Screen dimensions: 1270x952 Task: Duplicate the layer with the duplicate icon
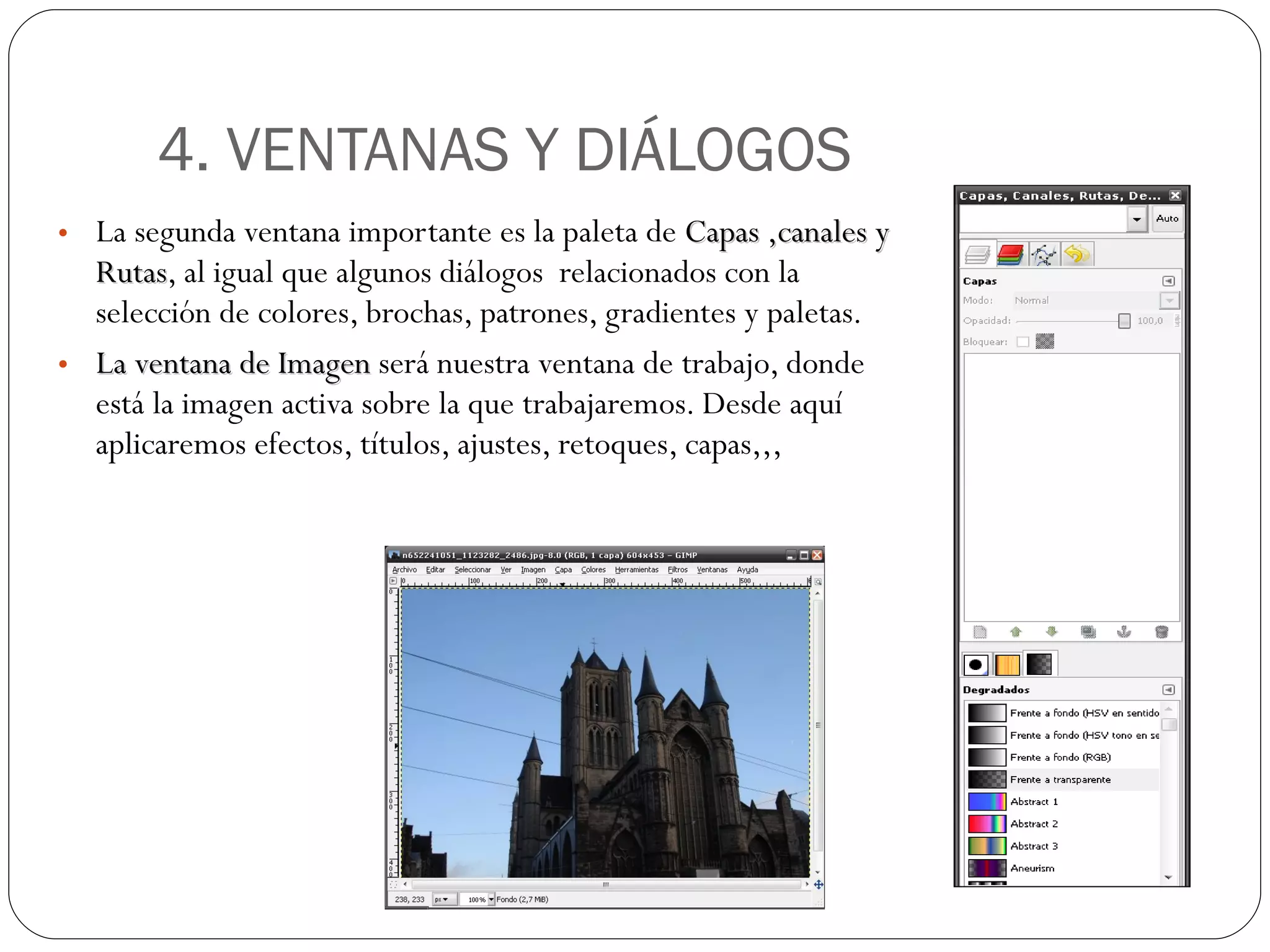click(x=1088, y=632)
